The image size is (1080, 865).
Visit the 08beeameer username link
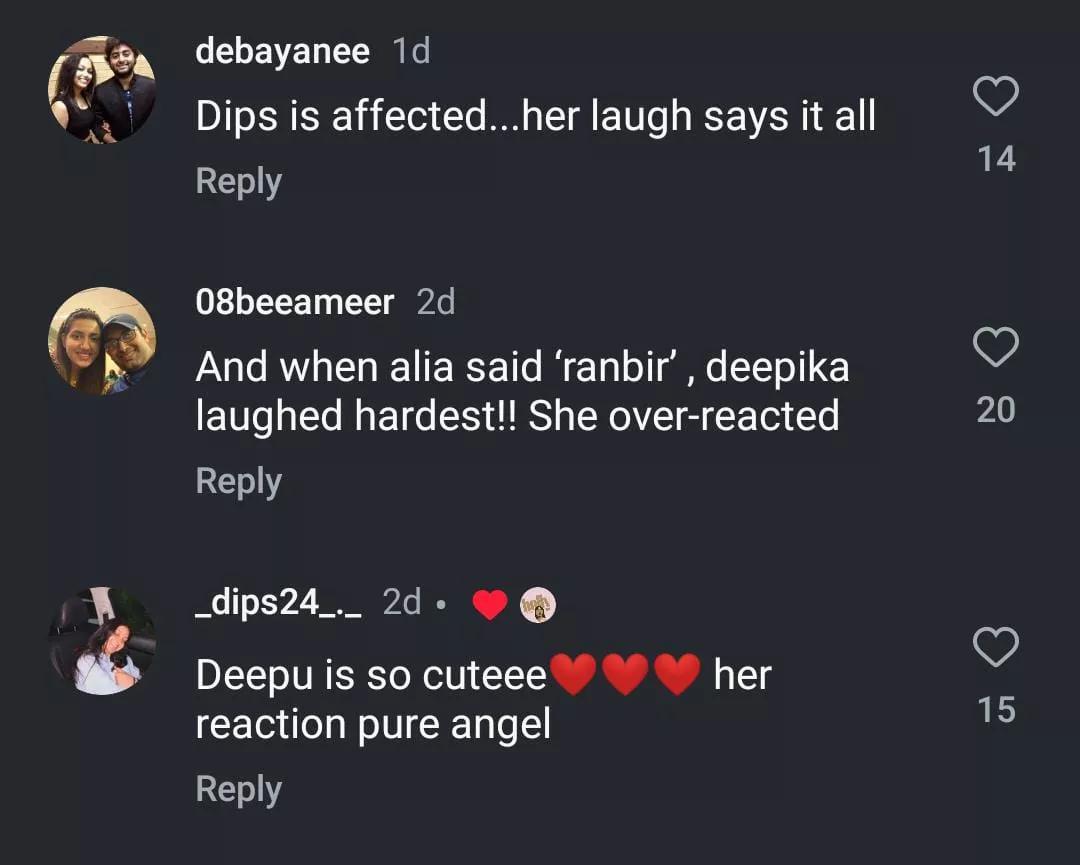coord(294,302)
